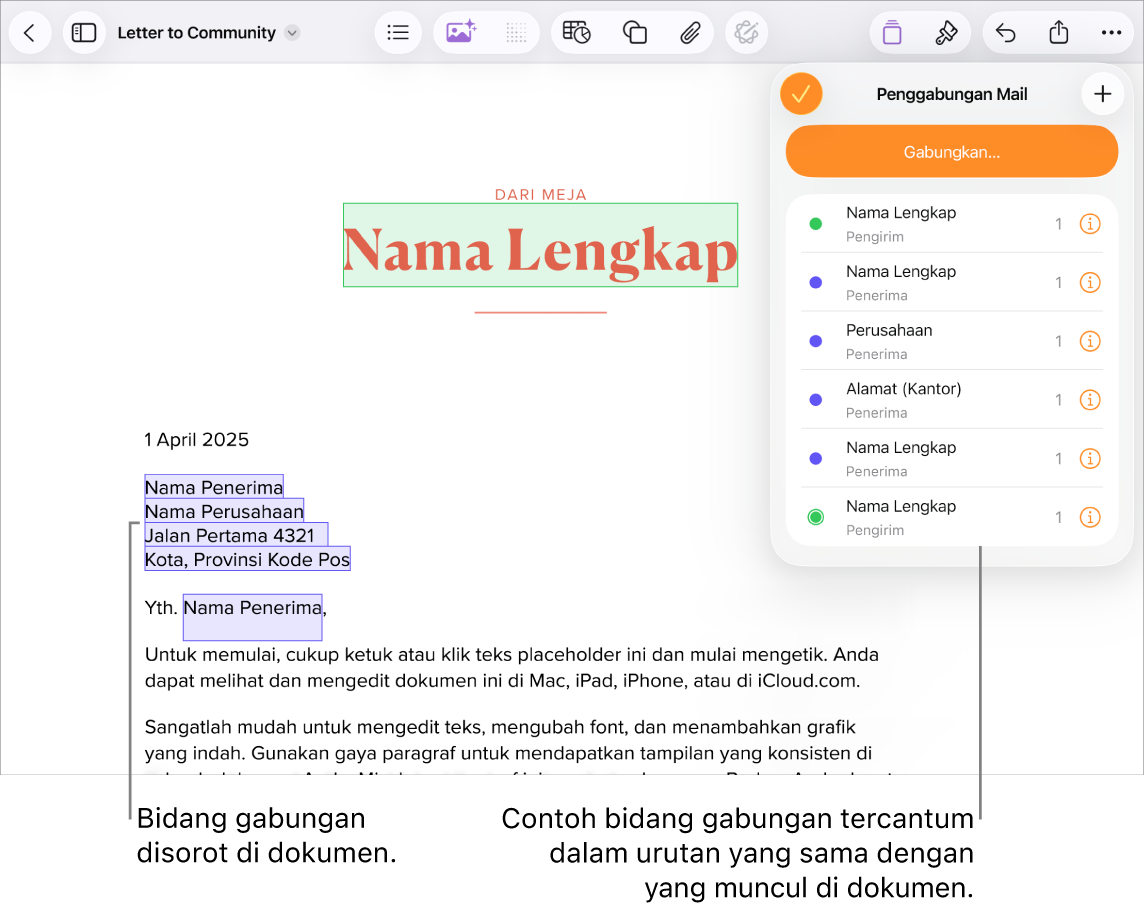The image size is (1146, 915).
Task: Open the More options ellipsis
Action: [1112, 33]
